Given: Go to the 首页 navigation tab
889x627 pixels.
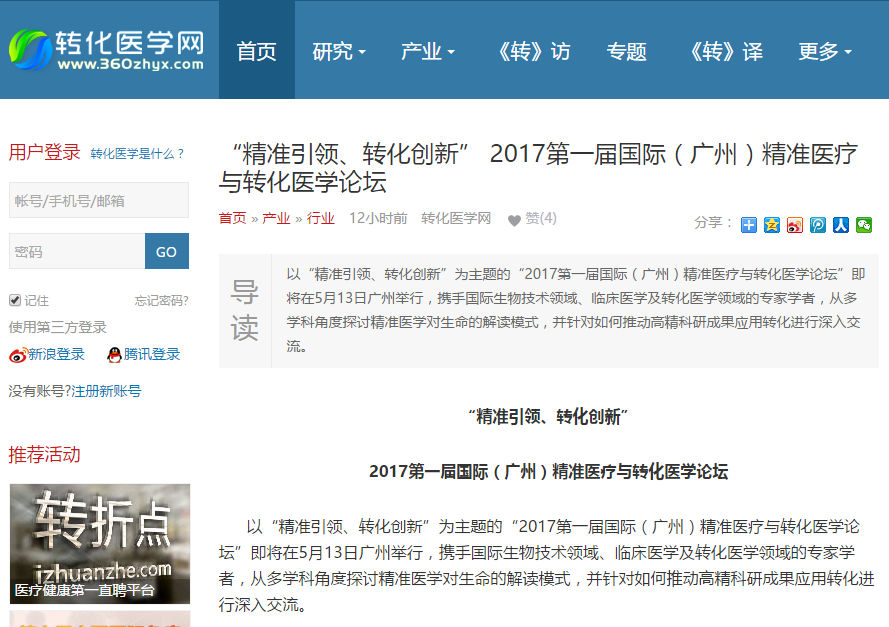Looking at the screenshot, I should coord(257,51).
